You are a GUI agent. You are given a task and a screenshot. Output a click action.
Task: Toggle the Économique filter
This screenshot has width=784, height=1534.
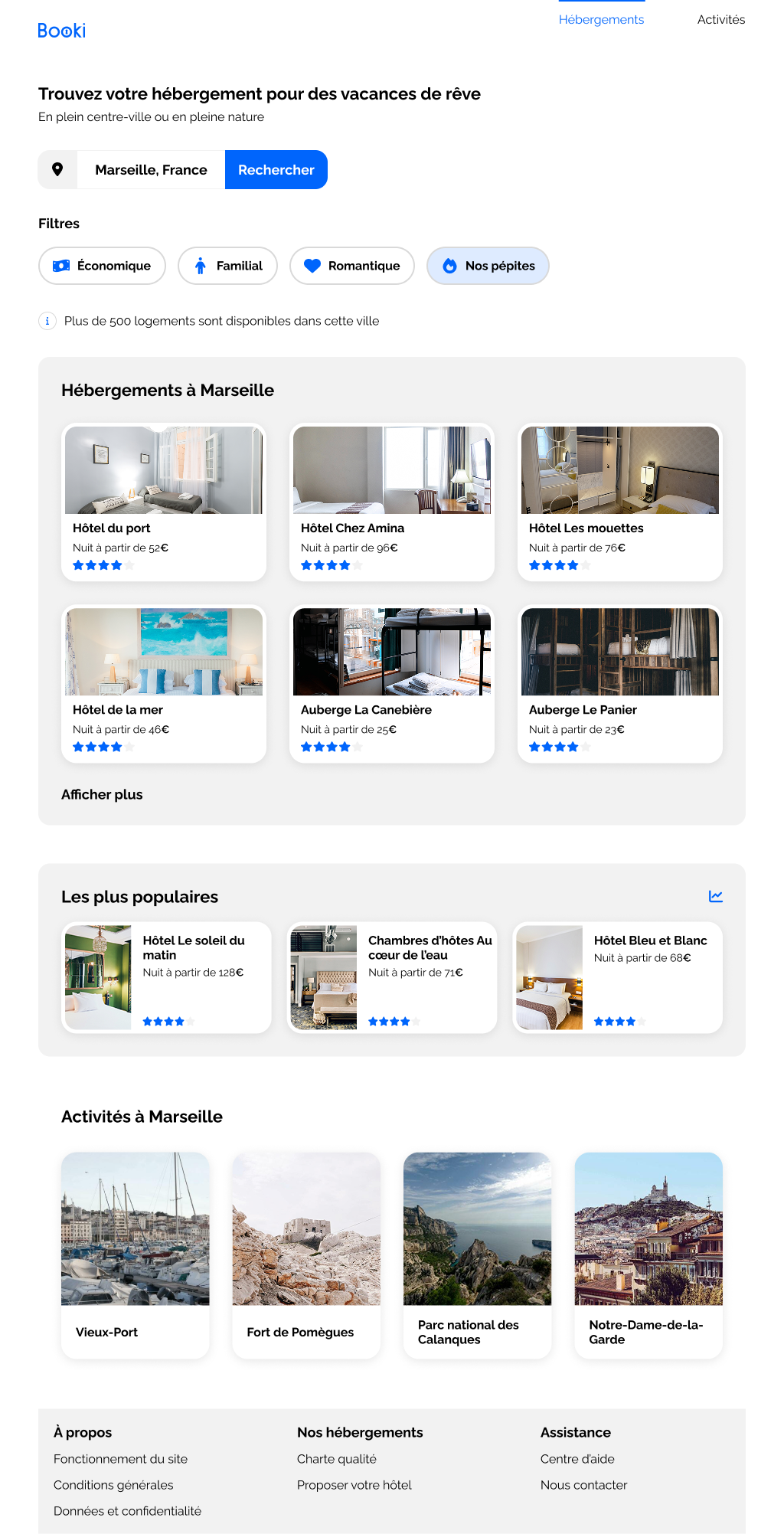tap(102, 266)
